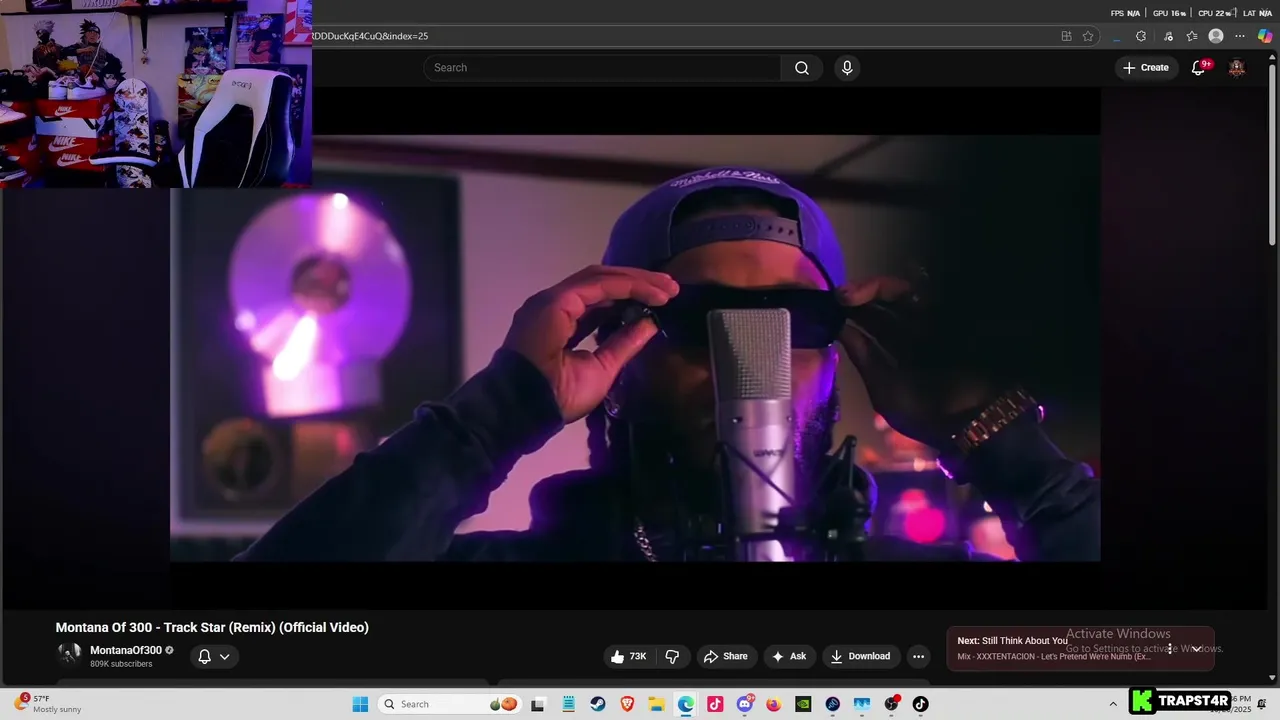The width and height of the screenshot is (1280, 720).
Task: Share the video
Action: (726, 656)
